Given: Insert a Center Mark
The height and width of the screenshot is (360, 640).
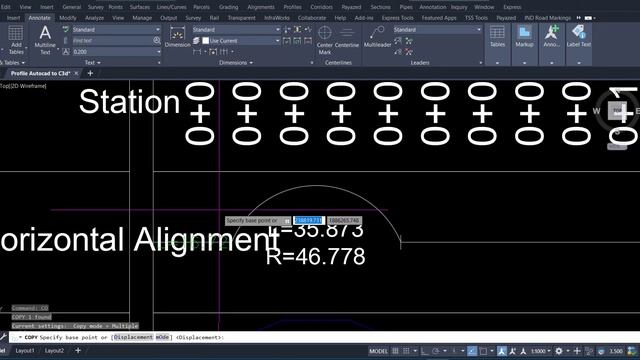Looking at the screenshot, I should tap(324, 40).
